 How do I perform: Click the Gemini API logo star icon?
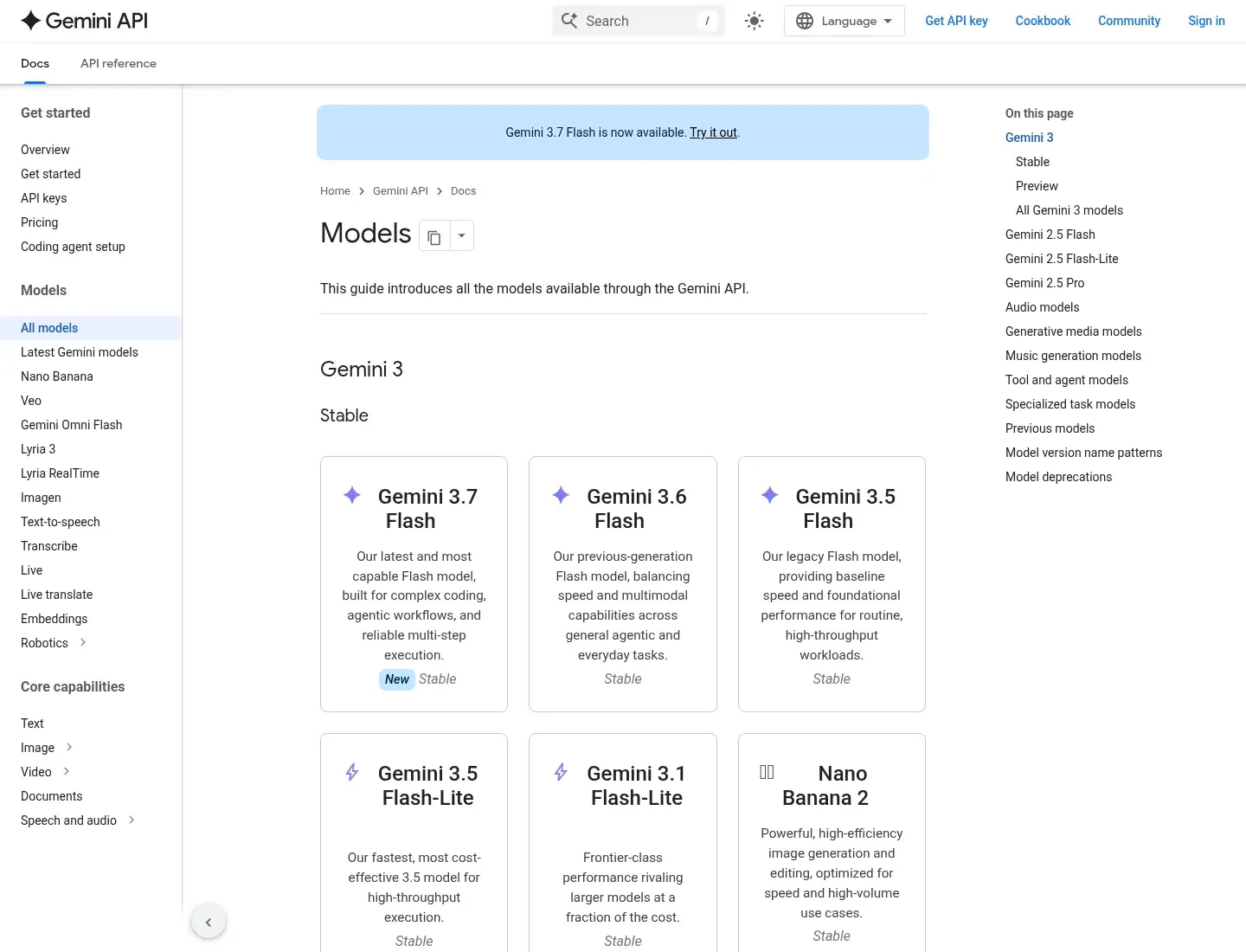31,21
